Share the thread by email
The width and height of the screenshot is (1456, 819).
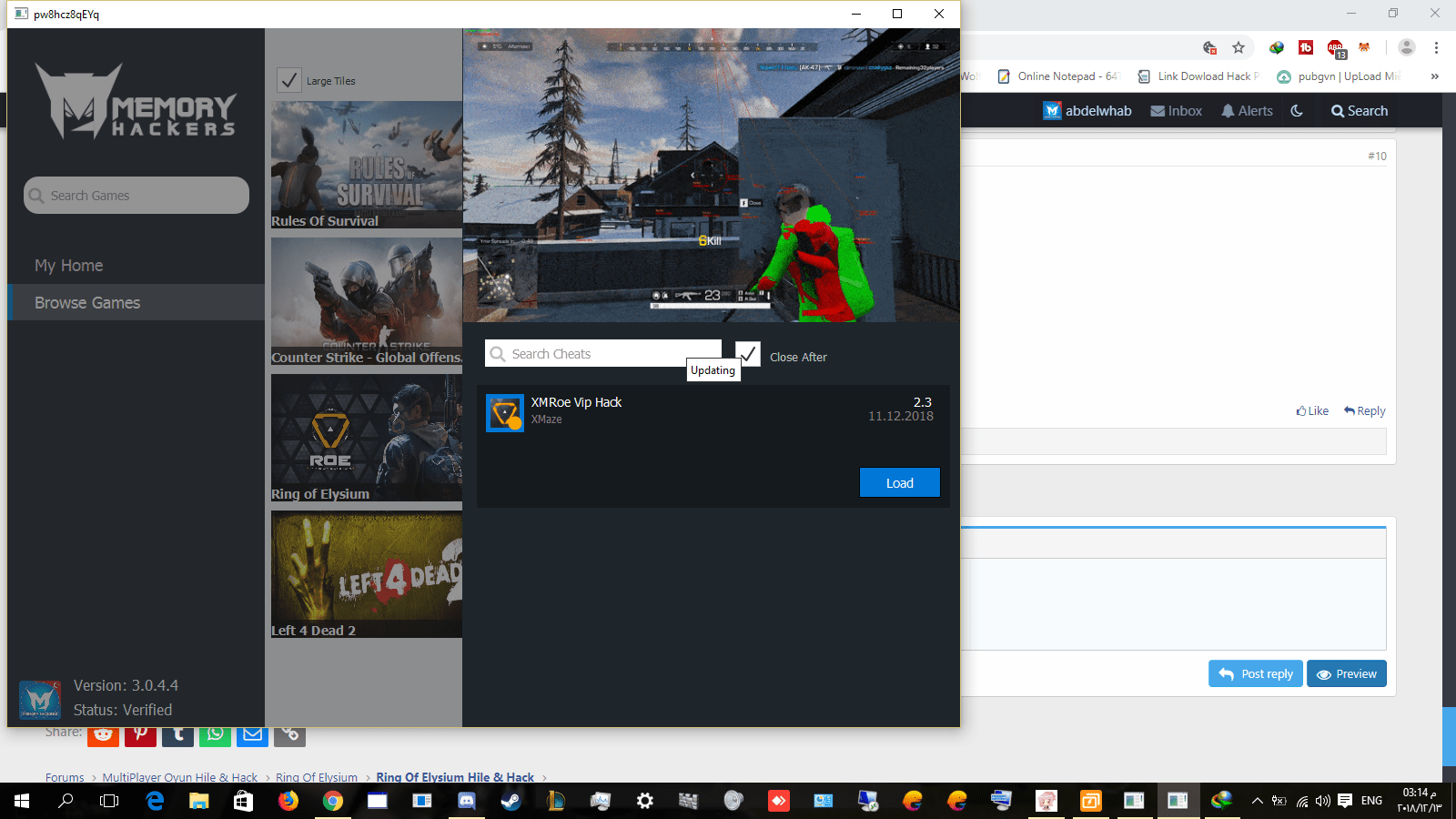pyautogui.click(x=252, y=736)
